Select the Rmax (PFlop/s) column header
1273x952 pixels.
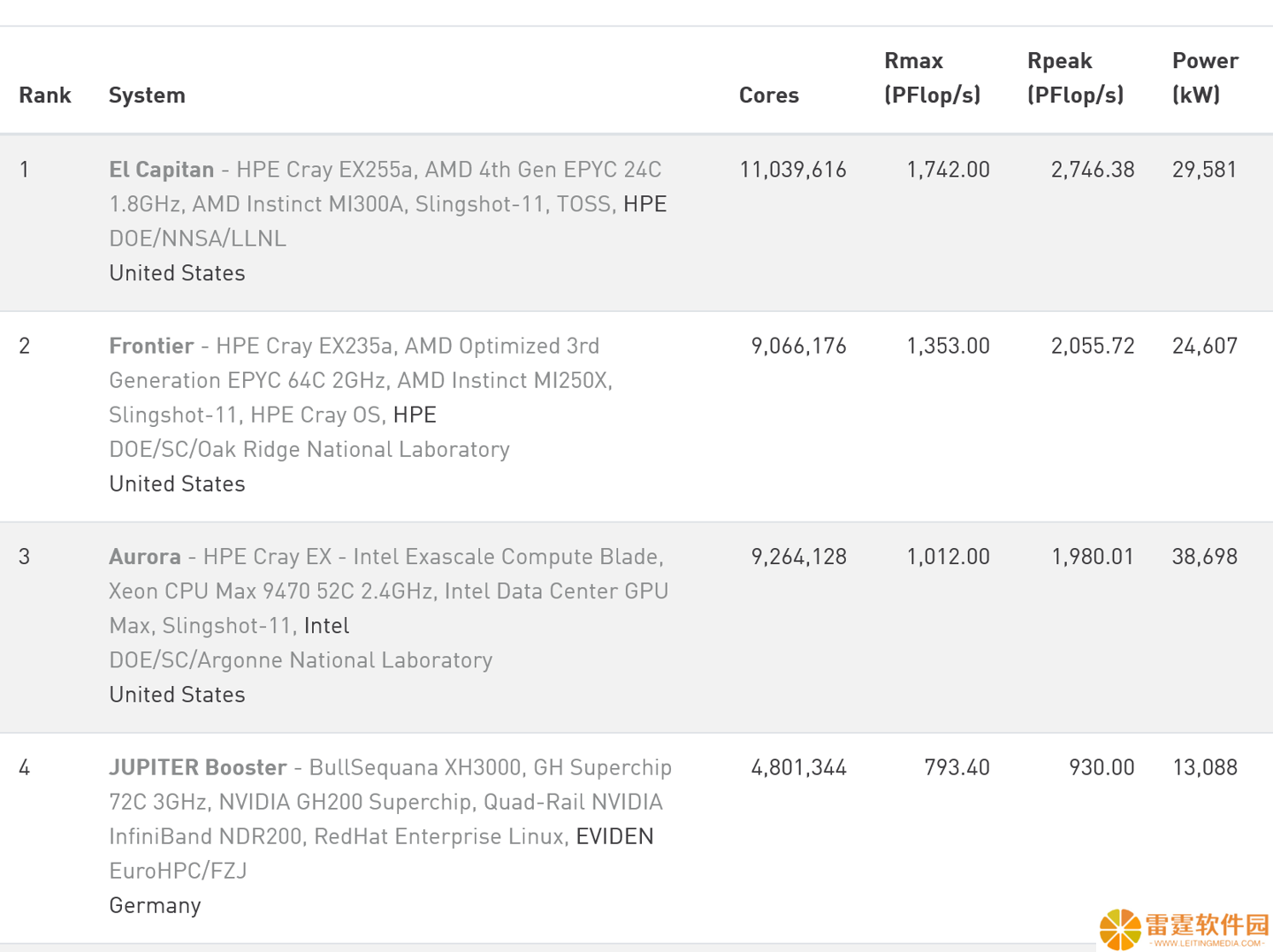(933, 78)
